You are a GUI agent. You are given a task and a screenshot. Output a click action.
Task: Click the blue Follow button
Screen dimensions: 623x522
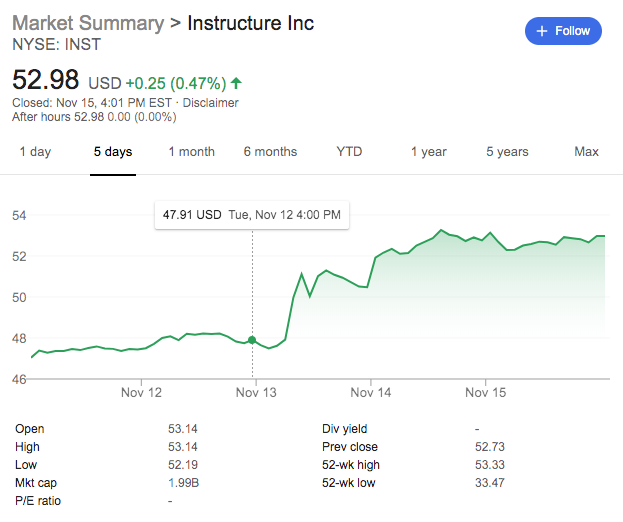pos(563,31)
